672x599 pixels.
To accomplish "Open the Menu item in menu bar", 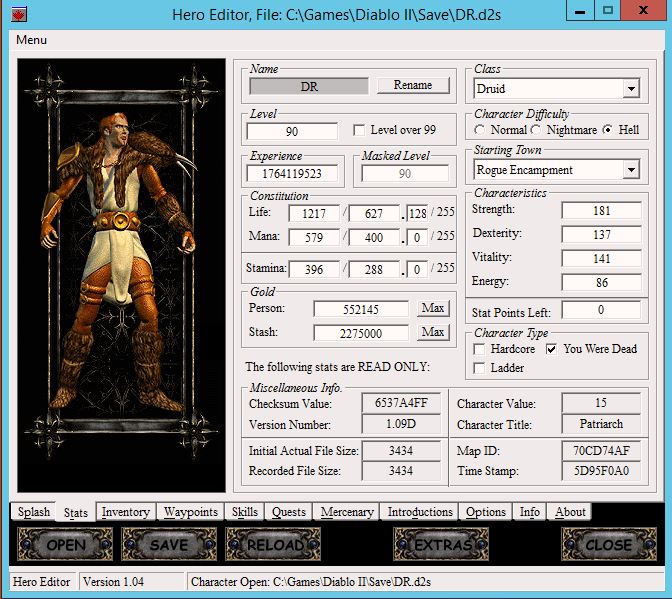I will (31, 40).
